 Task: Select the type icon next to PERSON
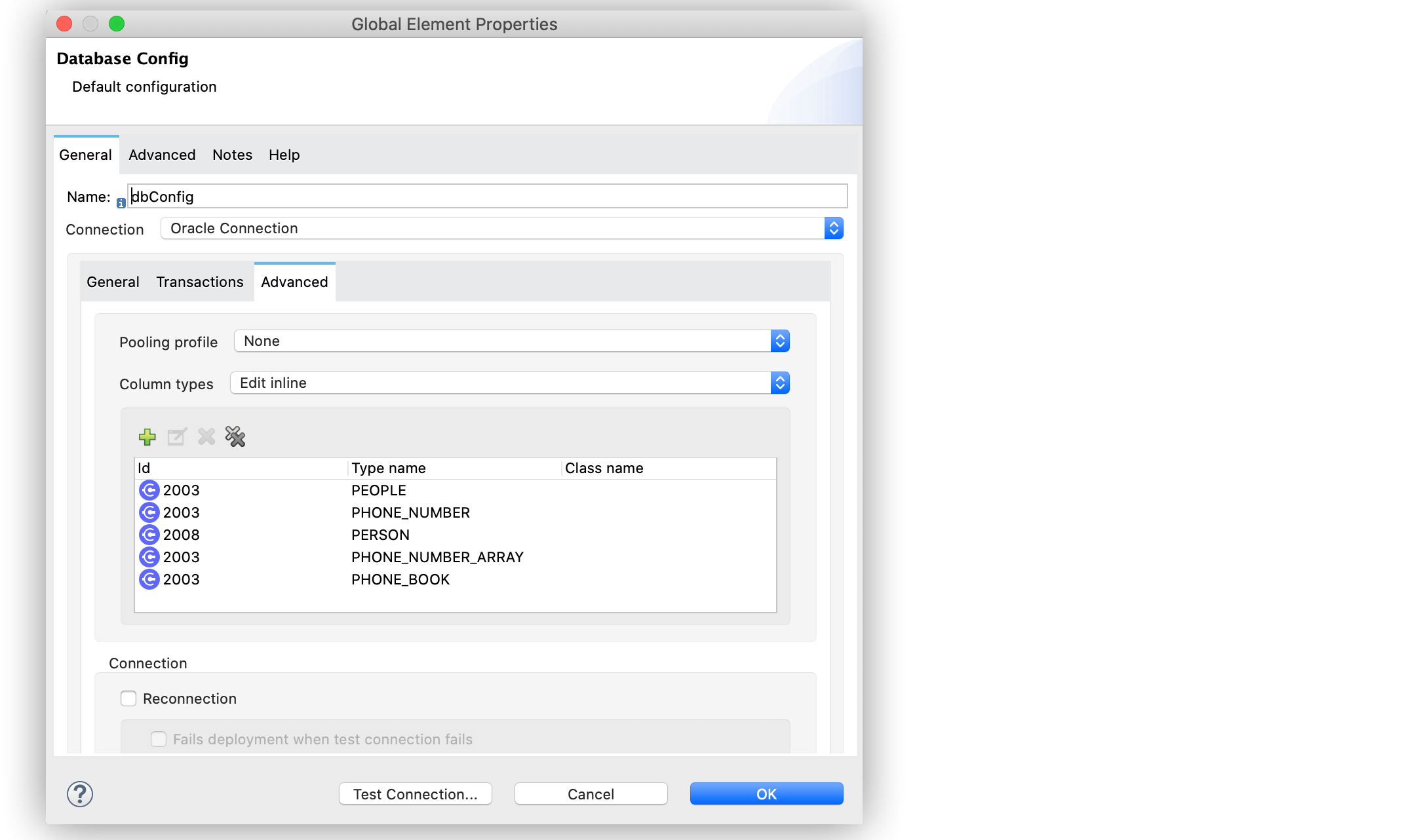click(149, 535)
